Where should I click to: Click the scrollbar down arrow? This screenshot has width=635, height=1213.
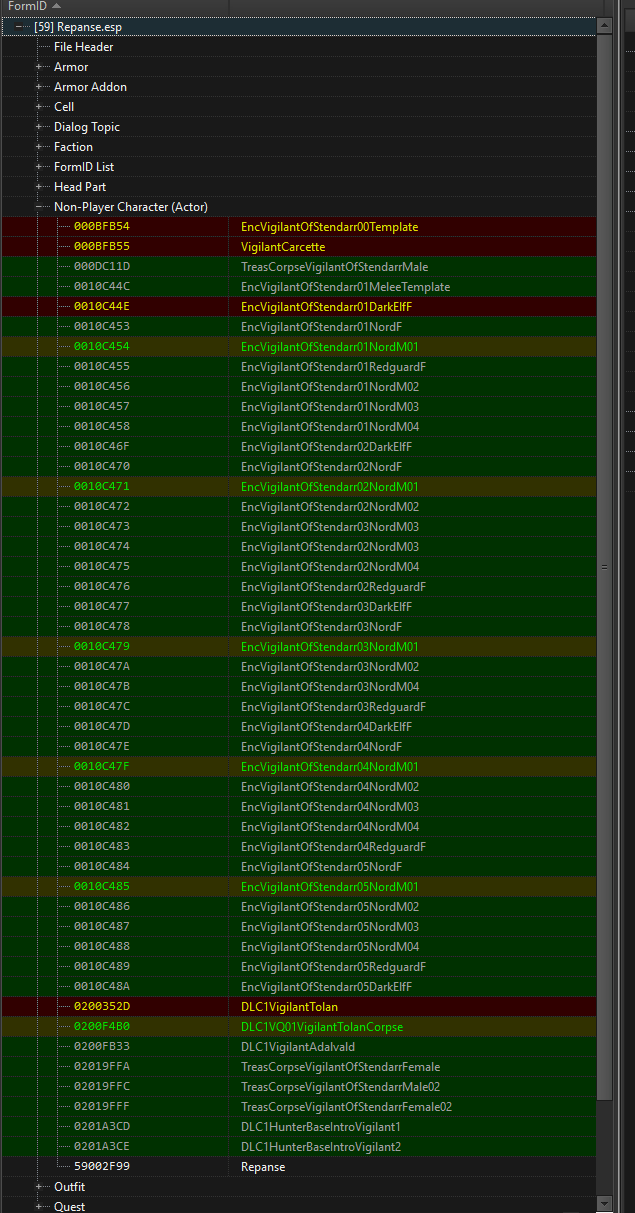[604, 1204]
